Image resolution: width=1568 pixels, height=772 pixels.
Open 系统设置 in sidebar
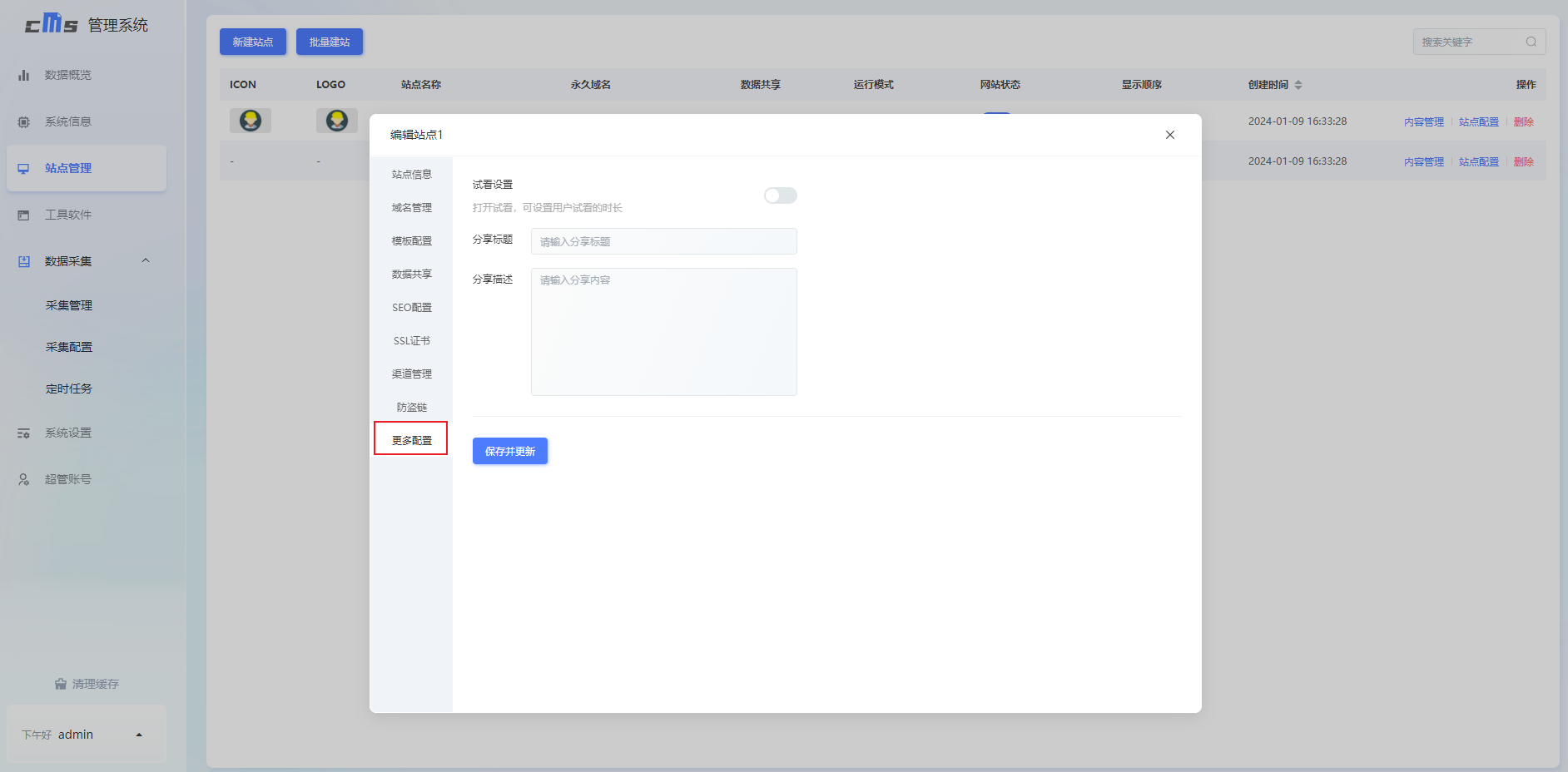pyautogui.click(x=87, y=433)
